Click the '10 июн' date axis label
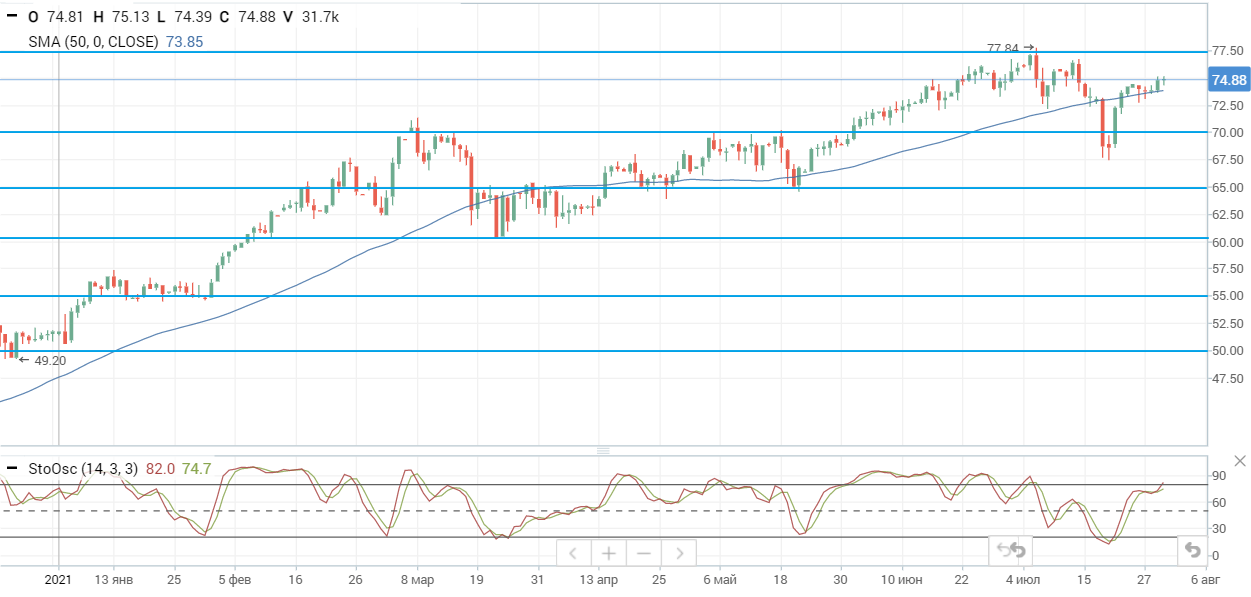This screenshot has width=1251, height=597. [902, 579]
